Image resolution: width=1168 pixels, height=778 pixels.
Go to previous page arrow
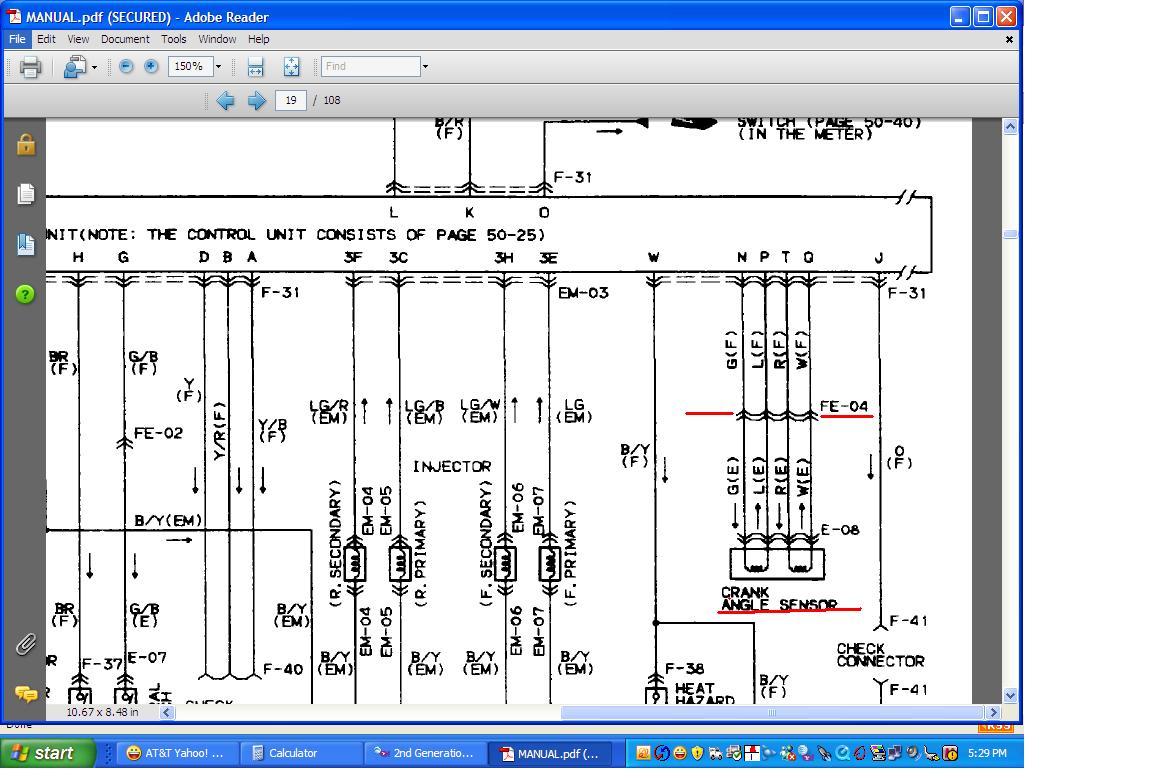pyautogui.click(x=225, y=100)
